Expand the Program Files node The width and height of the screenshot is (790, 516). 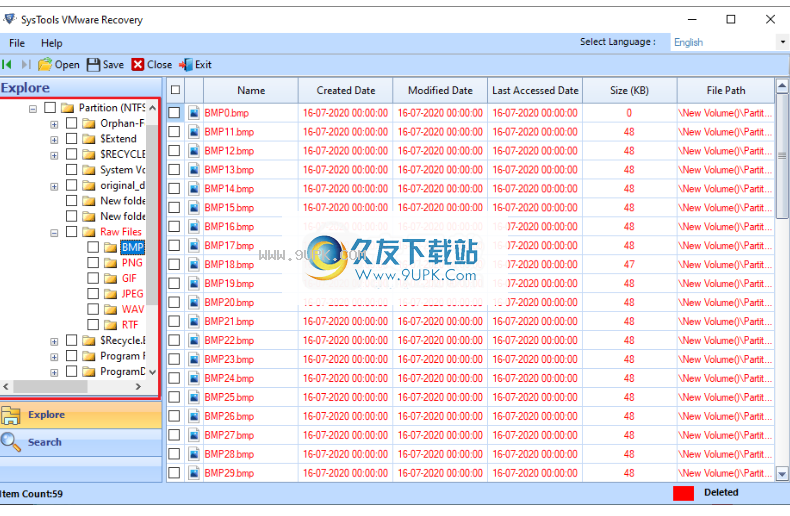(x=54, y=357)
